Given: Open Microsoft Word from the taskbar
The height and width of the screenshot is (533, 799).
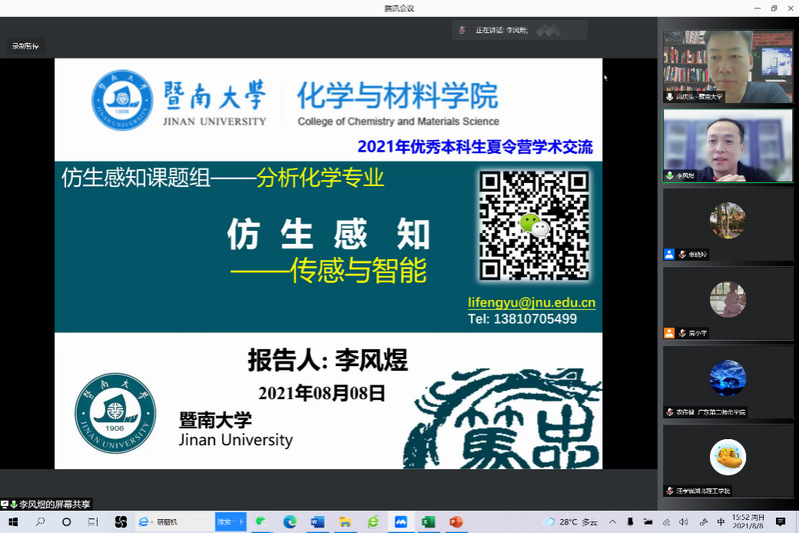Looking at the screenshot, I should pyautogui.click(x=318, y=522).
